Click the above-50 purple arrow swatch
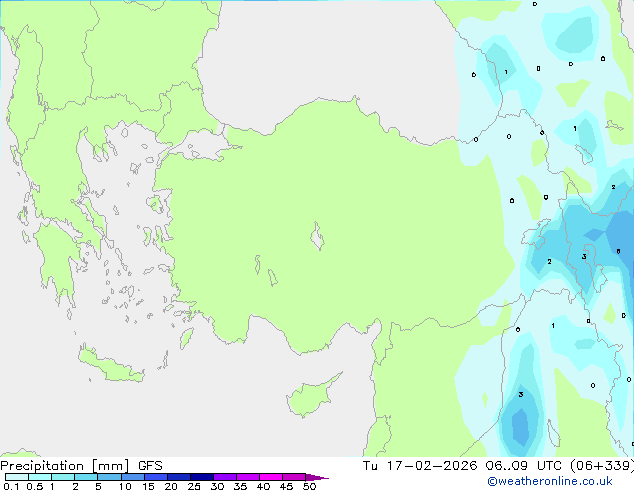Screen dimensions: 634x490 point(317,477)
